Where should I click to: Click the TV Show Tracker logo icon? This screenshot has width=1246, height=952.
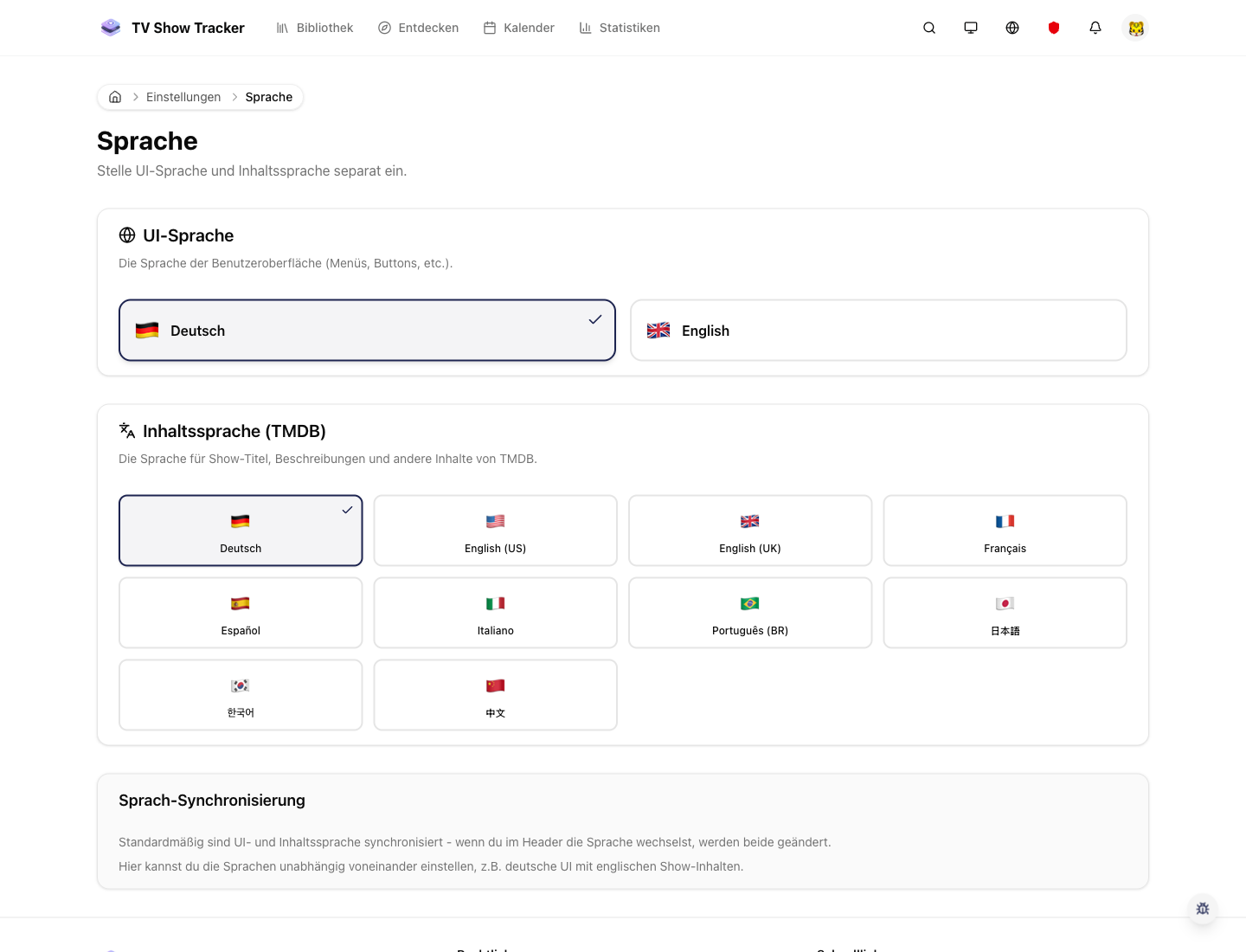[x=111, y=27]
